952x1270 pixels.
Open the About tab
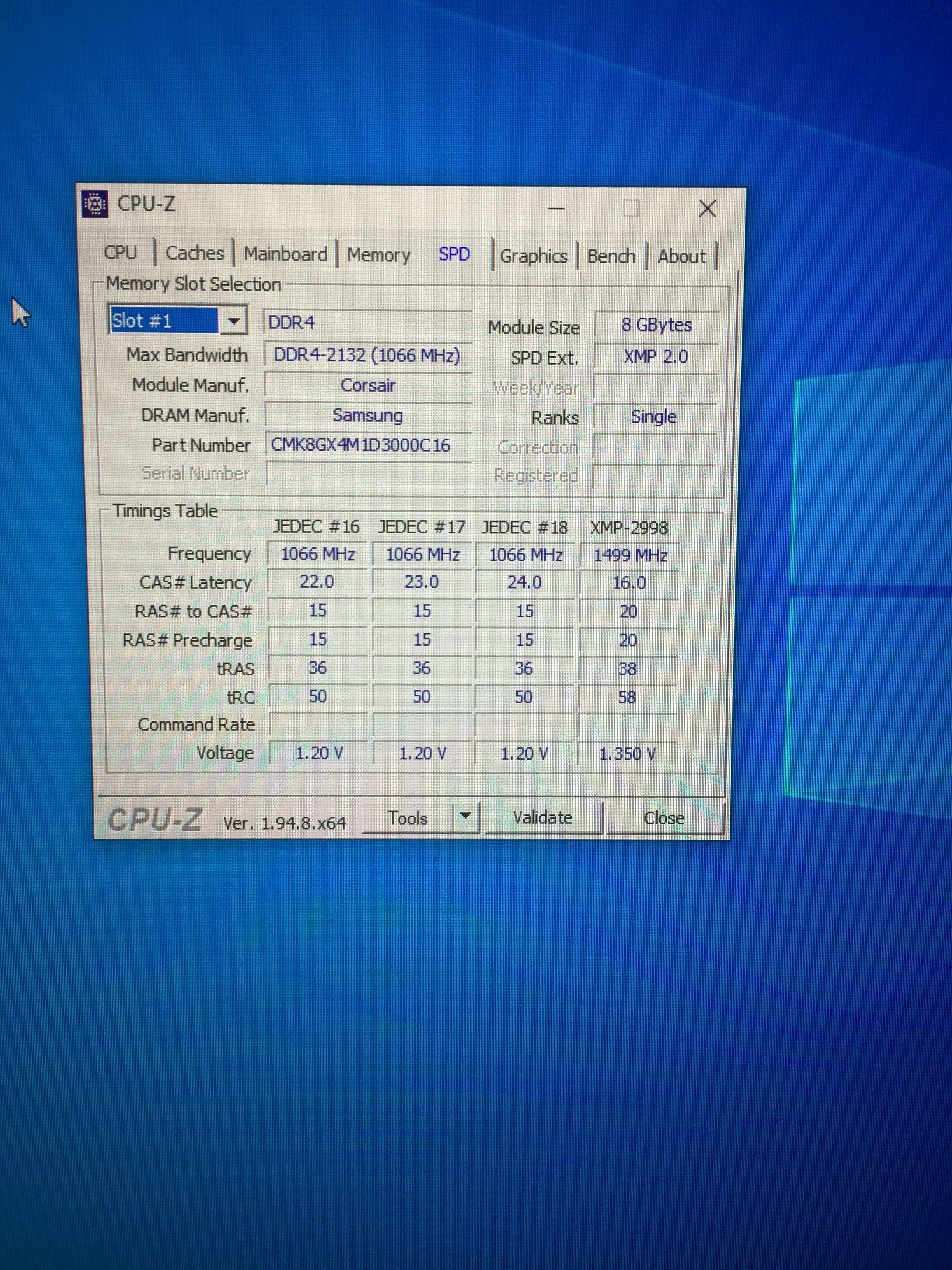coord(681,257)
